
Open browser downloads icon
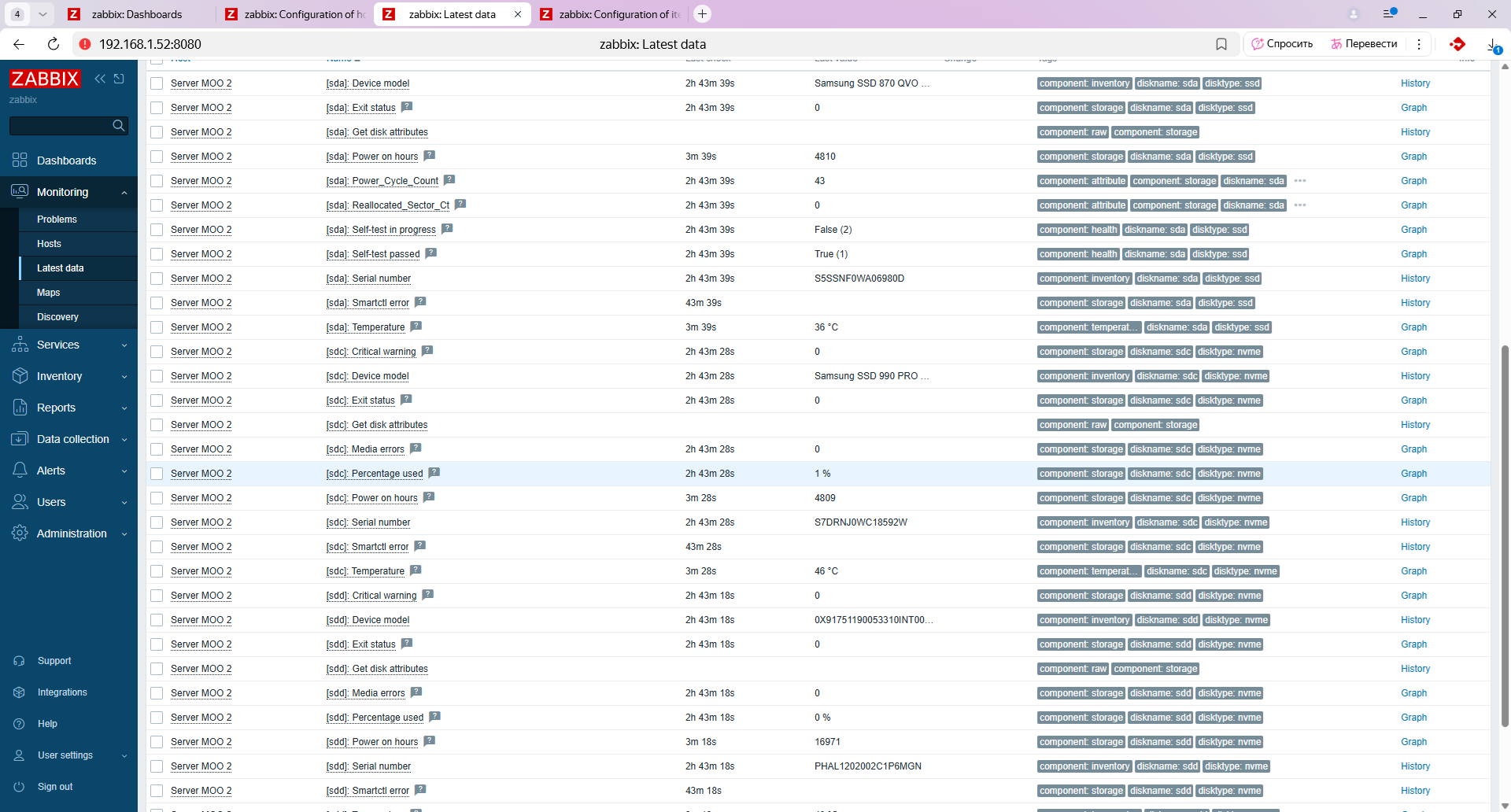(x=1493, y=45)
